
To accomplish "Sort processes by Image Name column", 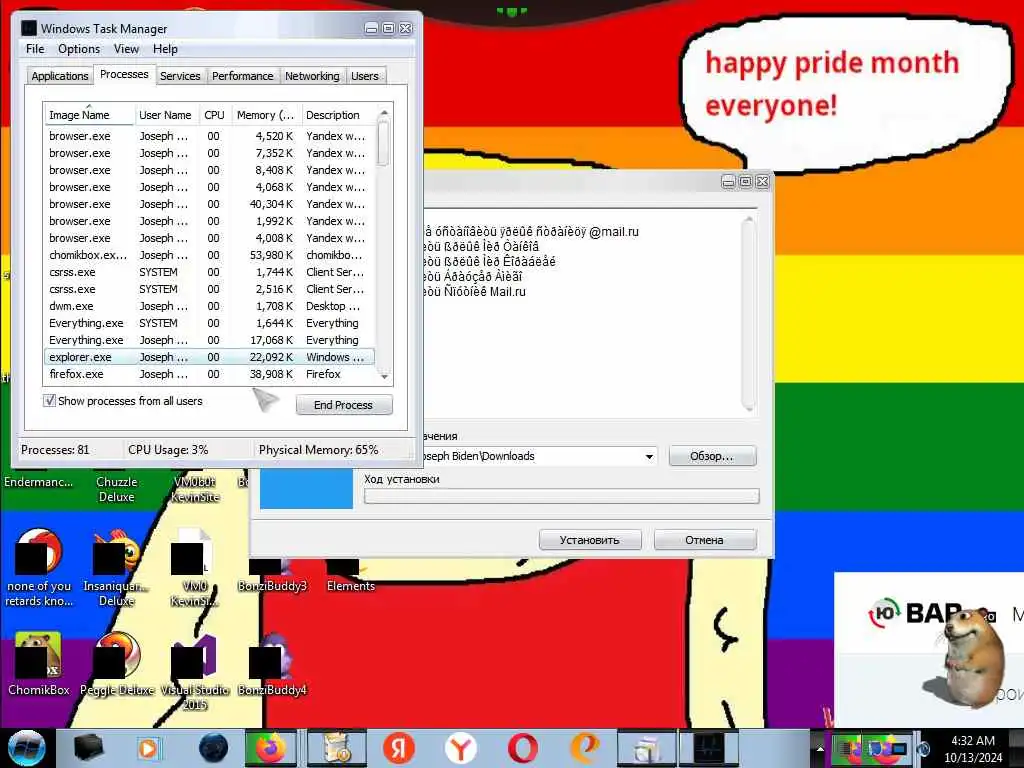I will [89, 115].
